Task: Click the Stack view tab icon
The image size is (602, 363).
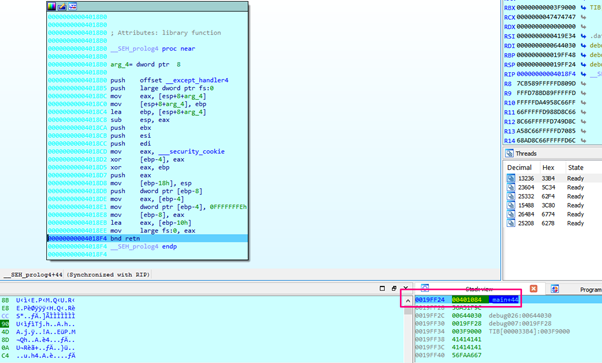Action: pos(425,288)
